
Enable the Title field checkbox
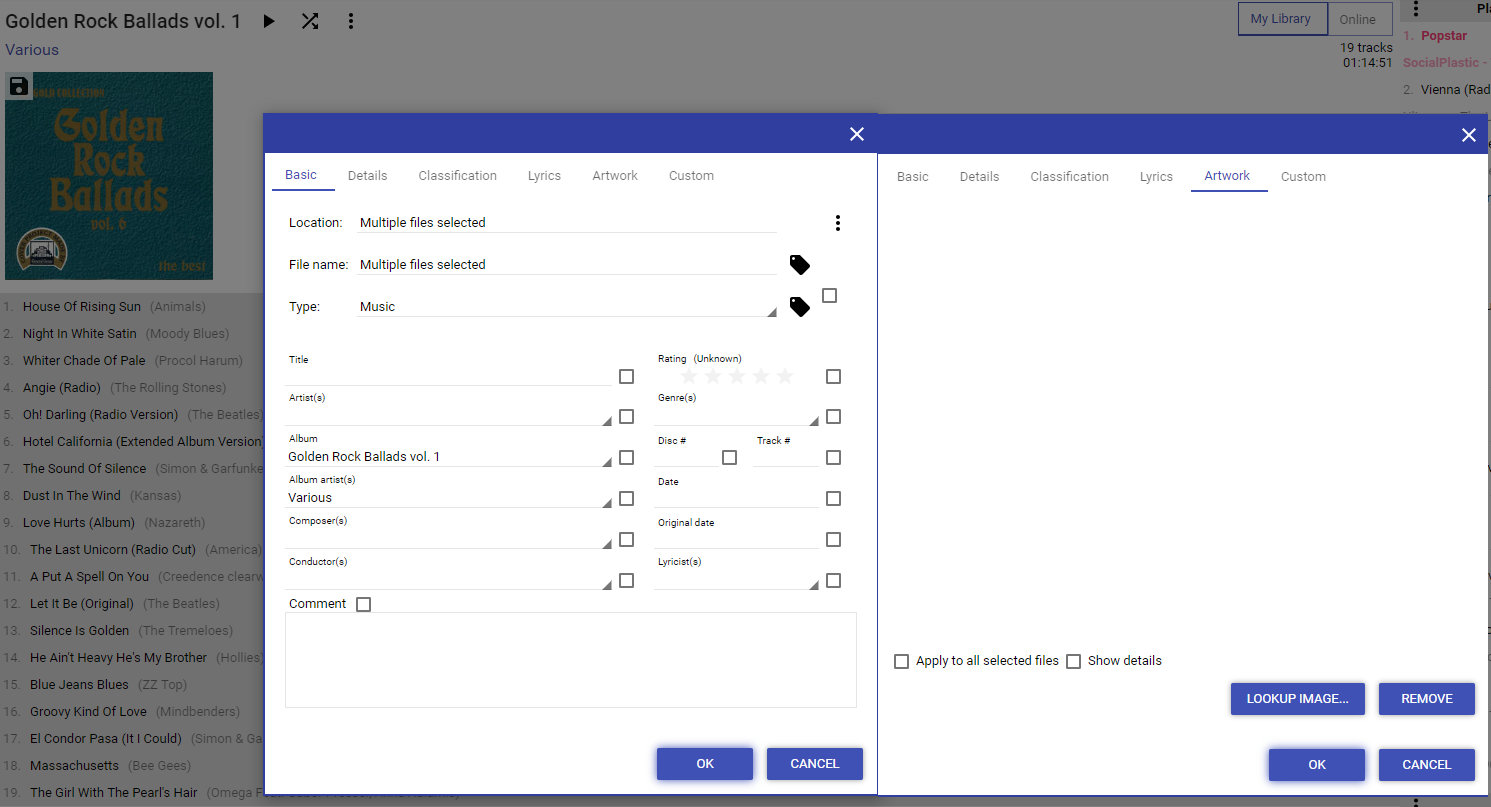(626, 376)
